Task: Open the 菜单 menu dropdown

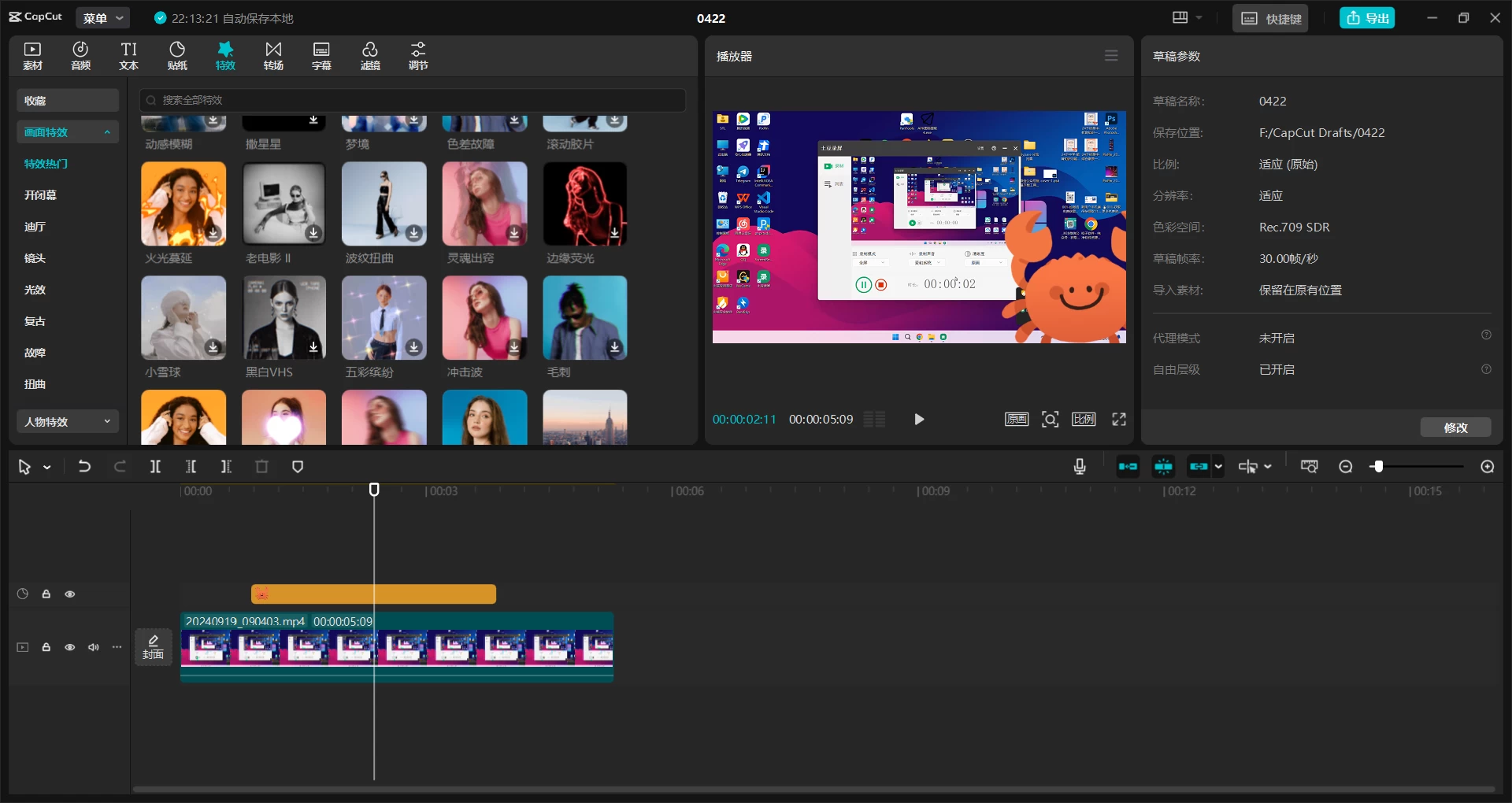Action: click(x=103, y=18)
